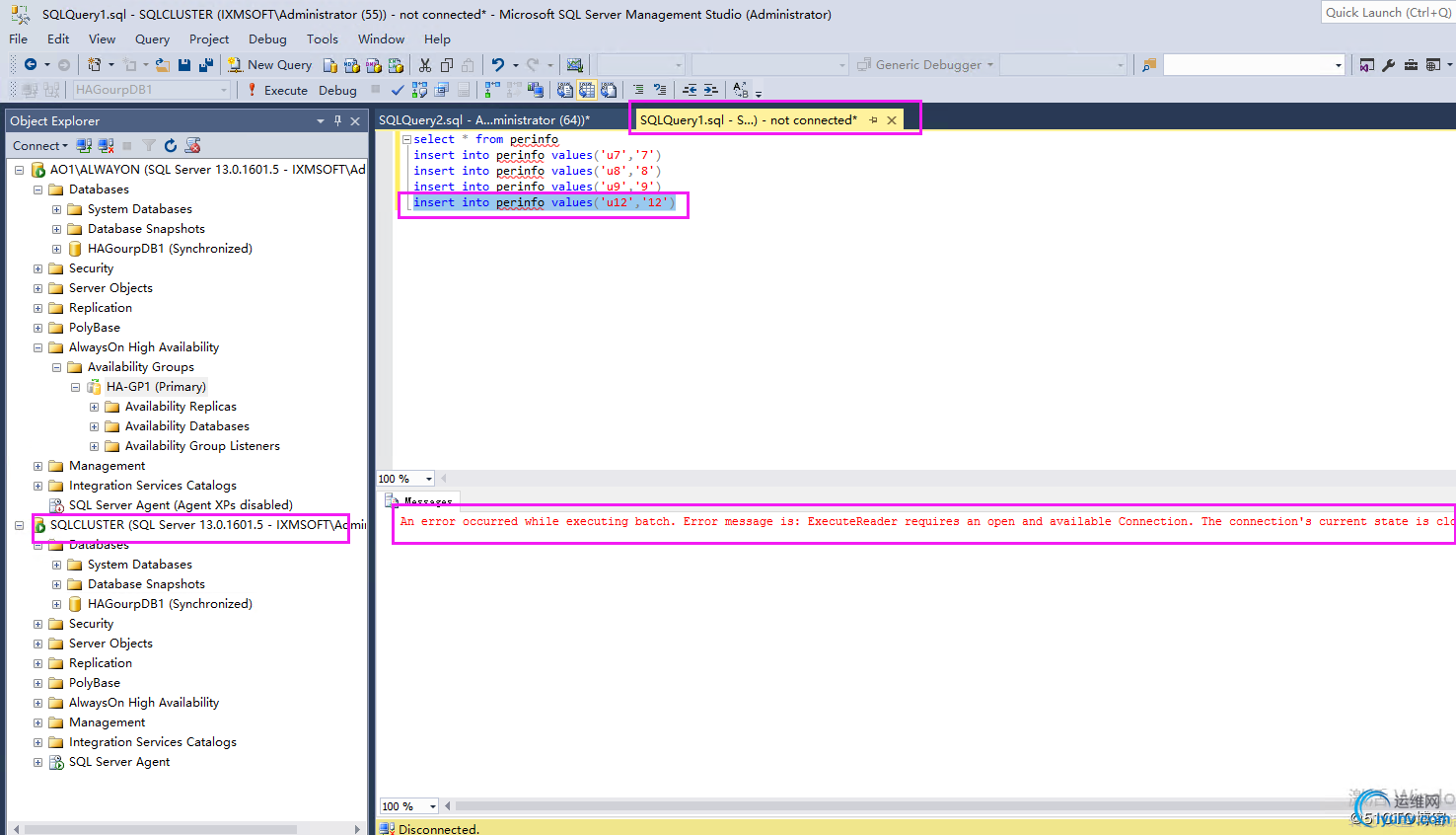This screenshot has width=1456, height=835.
Task: Click the Debug button in the toolbar
Action: (337, 90)
